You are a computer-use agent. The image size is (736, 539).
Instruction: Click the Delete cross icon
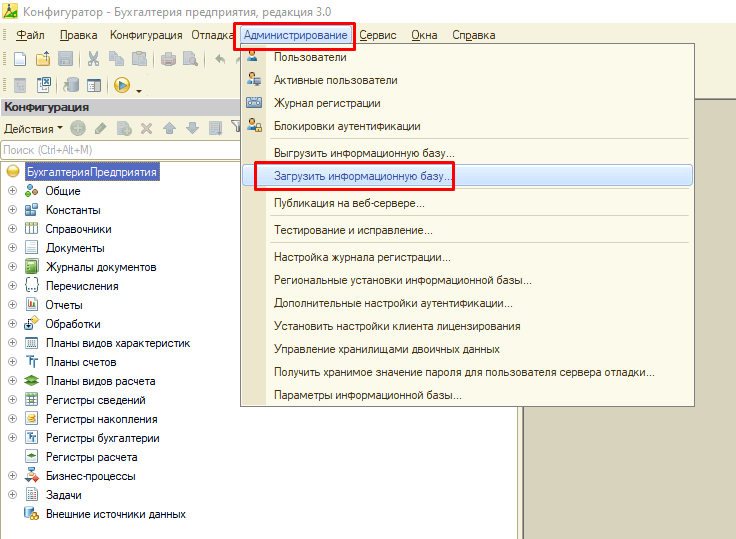pyautogui.click(x=146, y=128)
